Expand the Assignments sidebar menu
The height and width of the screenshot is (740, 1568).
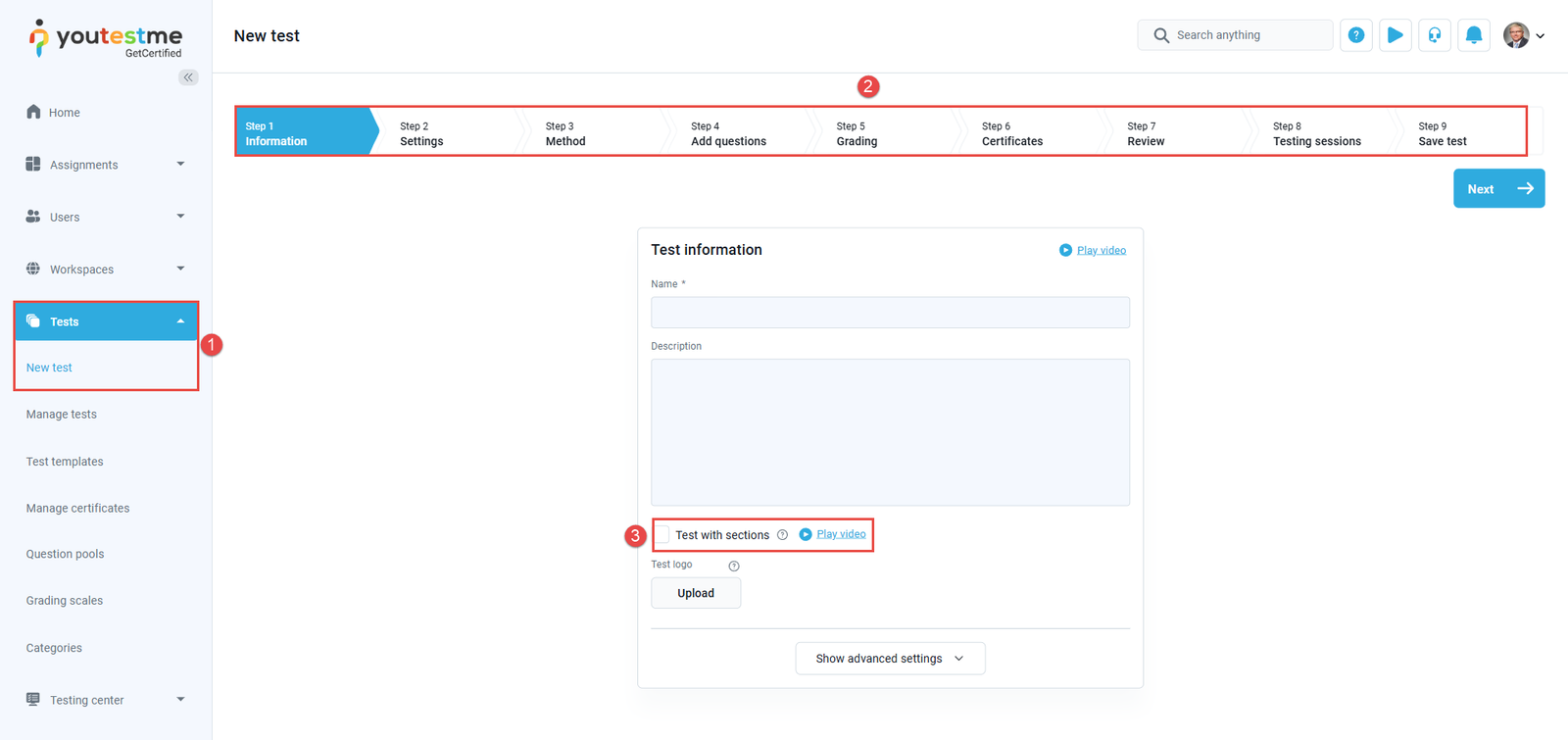point(105,165)
